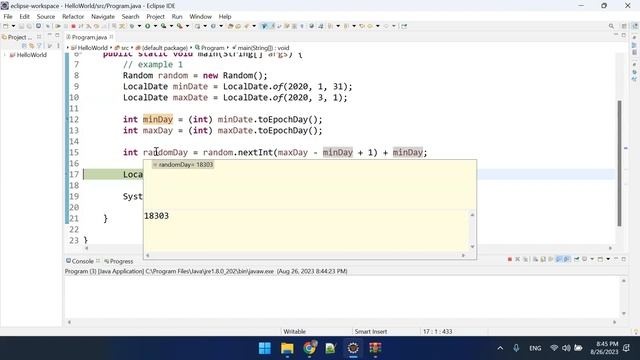Toggle Word Wrap in Console toolbar

[551, 259]
